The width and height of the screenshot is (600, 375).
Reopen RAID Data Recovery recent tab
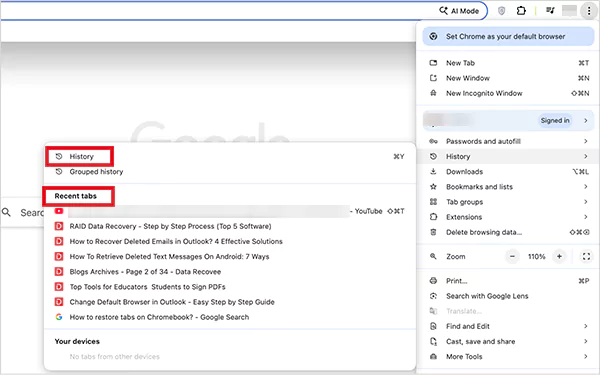(x=230, y=227)
